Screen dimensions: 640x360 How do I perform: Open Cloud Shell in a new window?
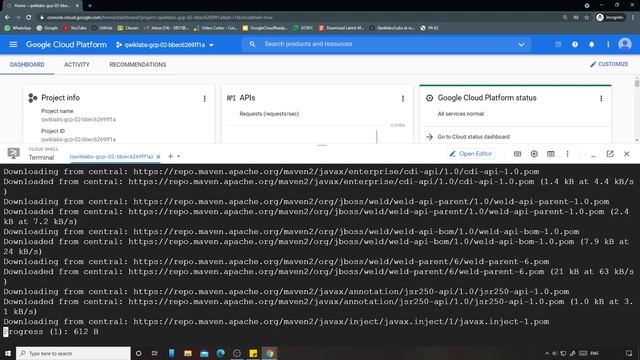[x=610, y=154]
